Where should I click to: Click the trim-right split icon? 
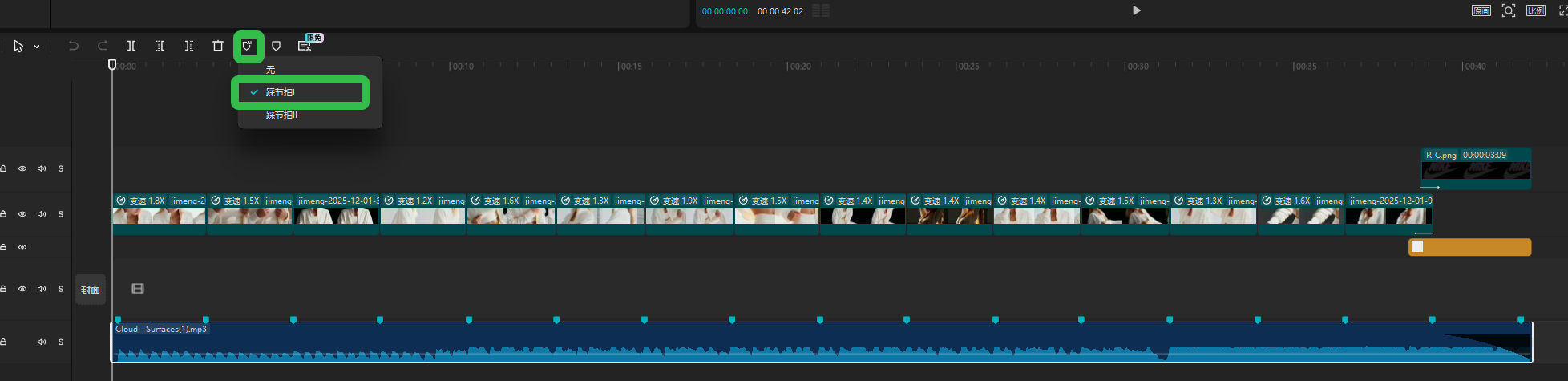(189, 46)
